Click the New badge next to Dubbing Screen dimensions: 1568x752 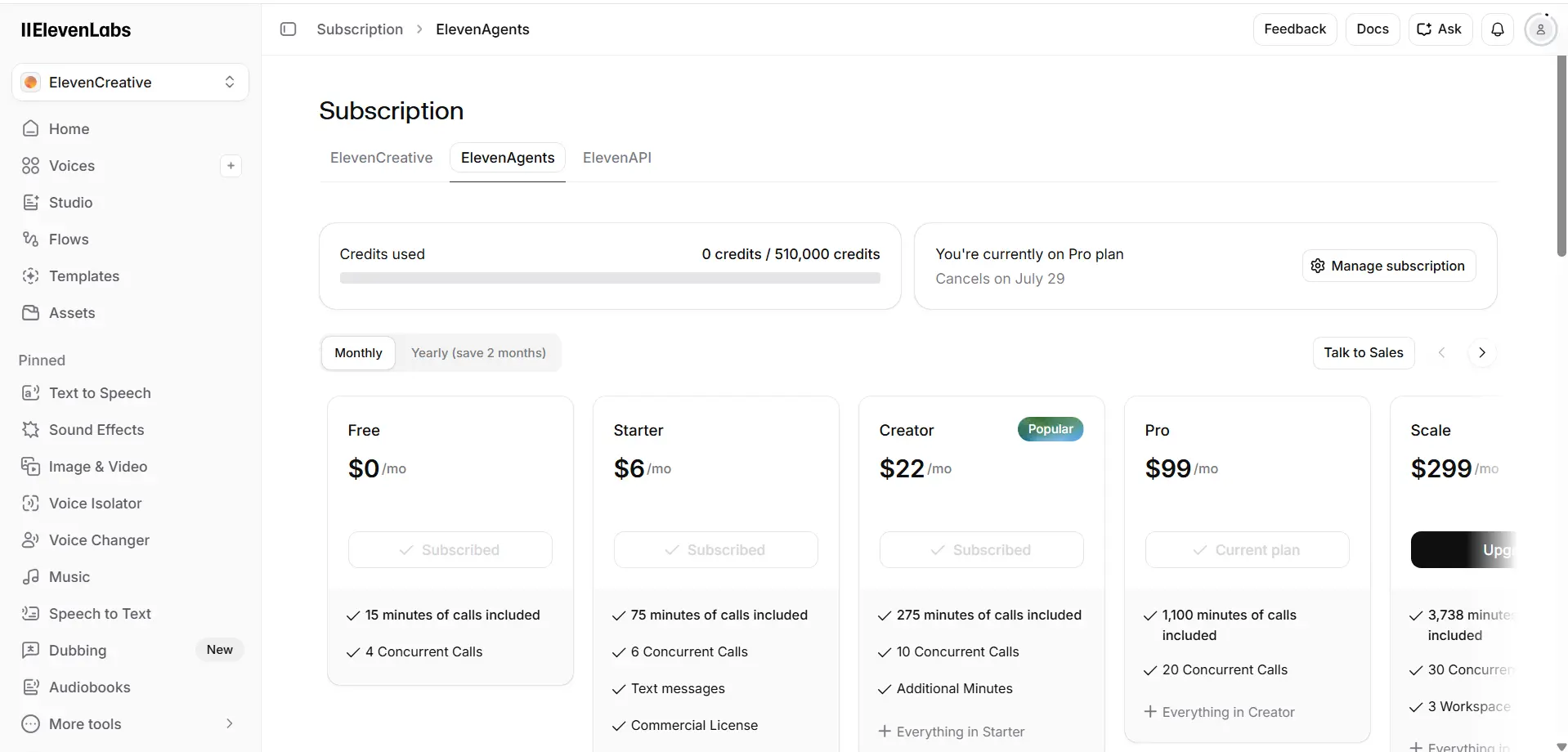(219, 650)
